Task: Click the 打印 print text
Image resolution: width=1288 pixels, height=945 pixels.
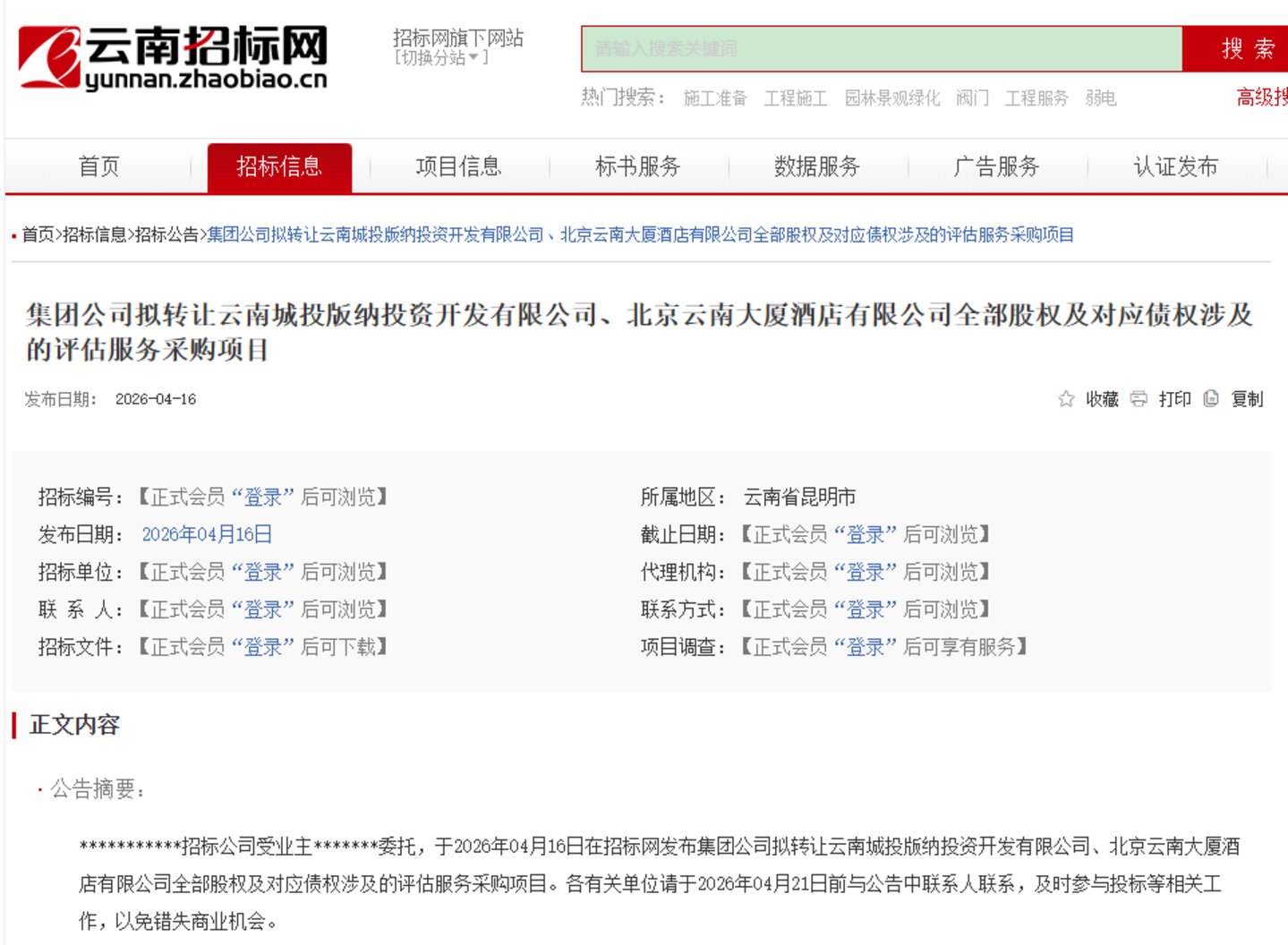Action: [1174, 399]
